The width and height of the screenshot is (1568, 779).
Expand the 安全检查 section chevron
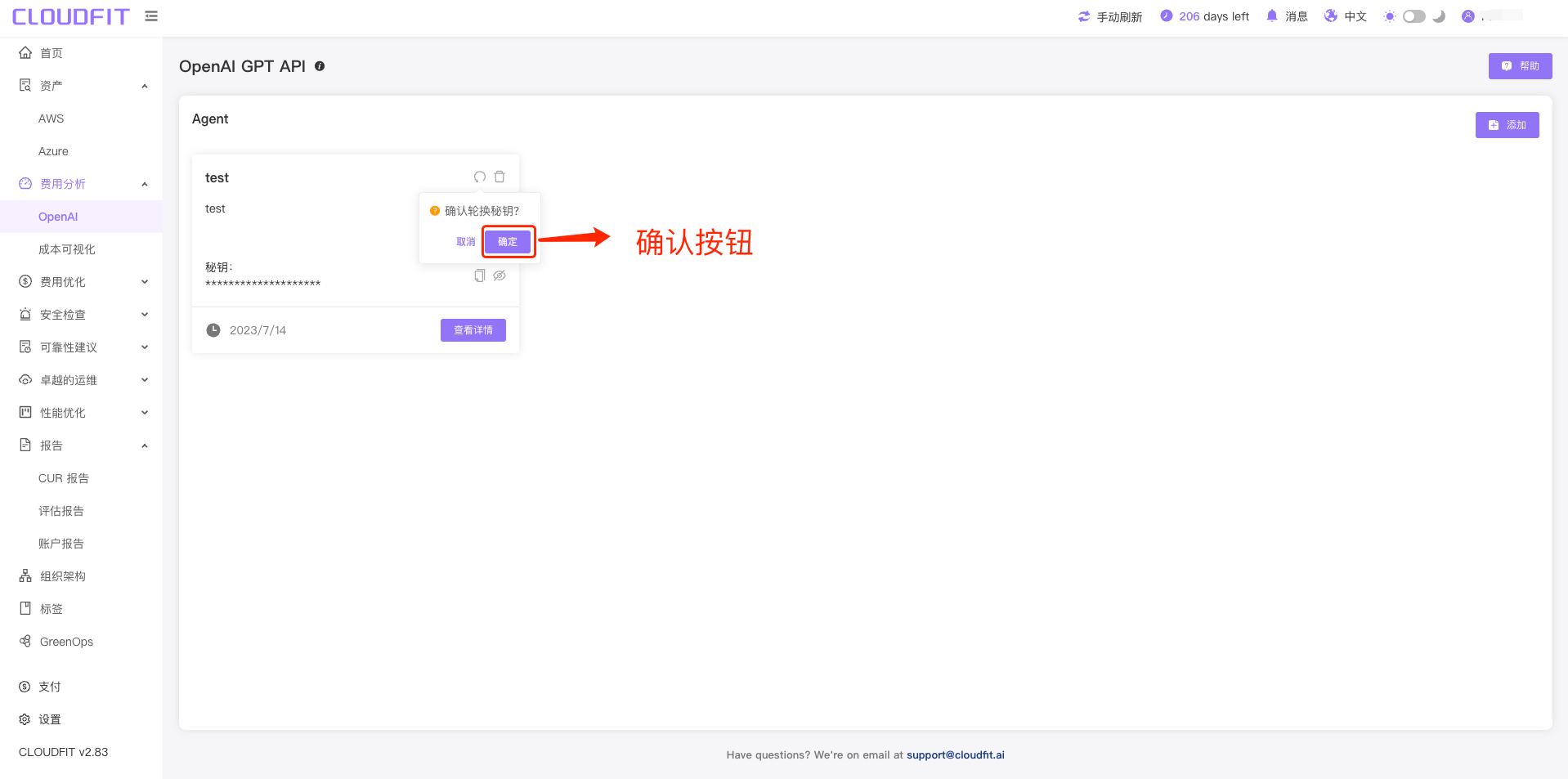(145, 315)
